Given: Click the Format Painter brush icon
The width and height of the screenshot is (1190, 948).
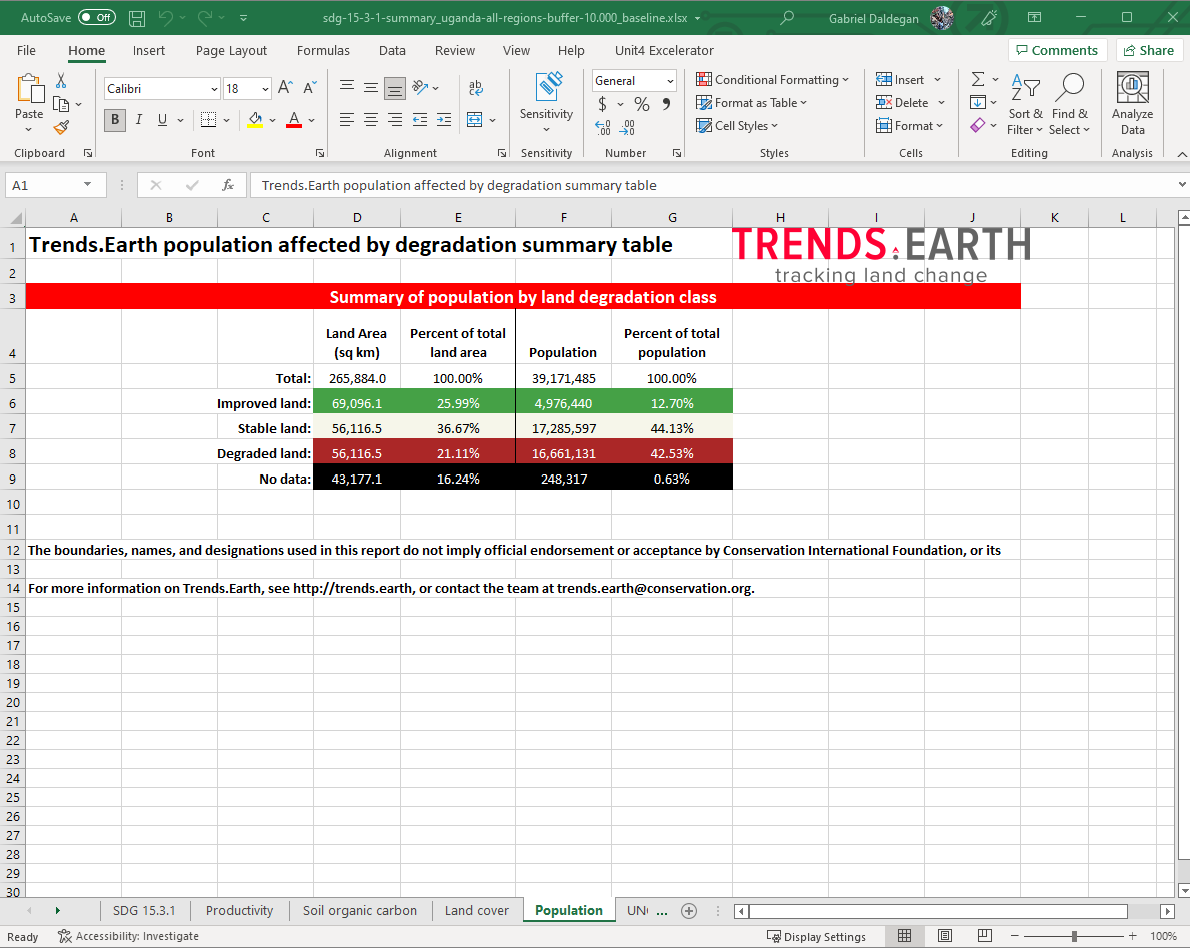Looking at the screenshot, I should [61, 127].
